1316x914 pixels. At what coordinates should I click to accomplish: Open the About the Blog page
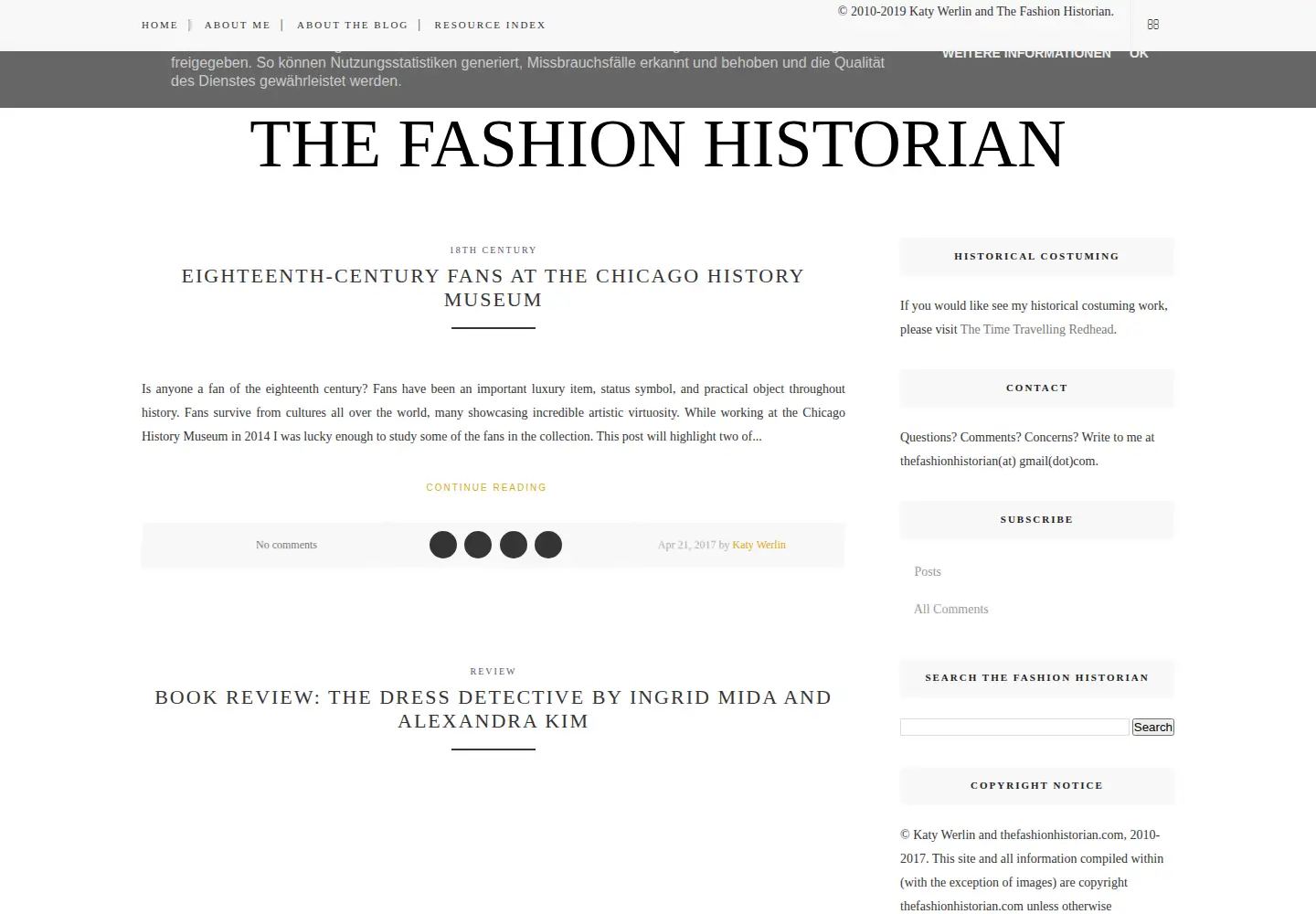click(353, 25)
